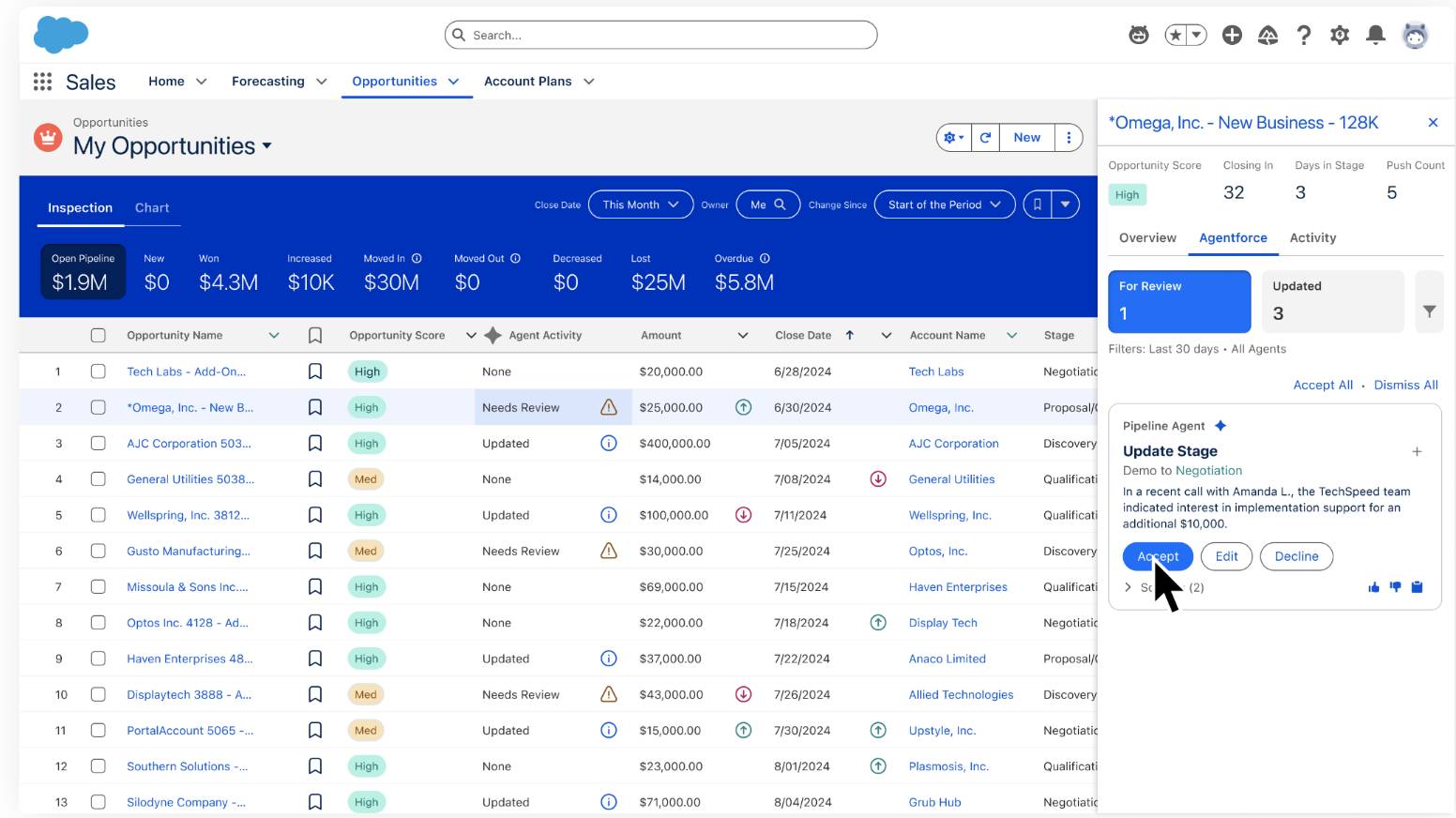The width and height of the screenshot is (1456, 818).
Task: Open the Opportunities navigation tab
Action: coord(394,82)
